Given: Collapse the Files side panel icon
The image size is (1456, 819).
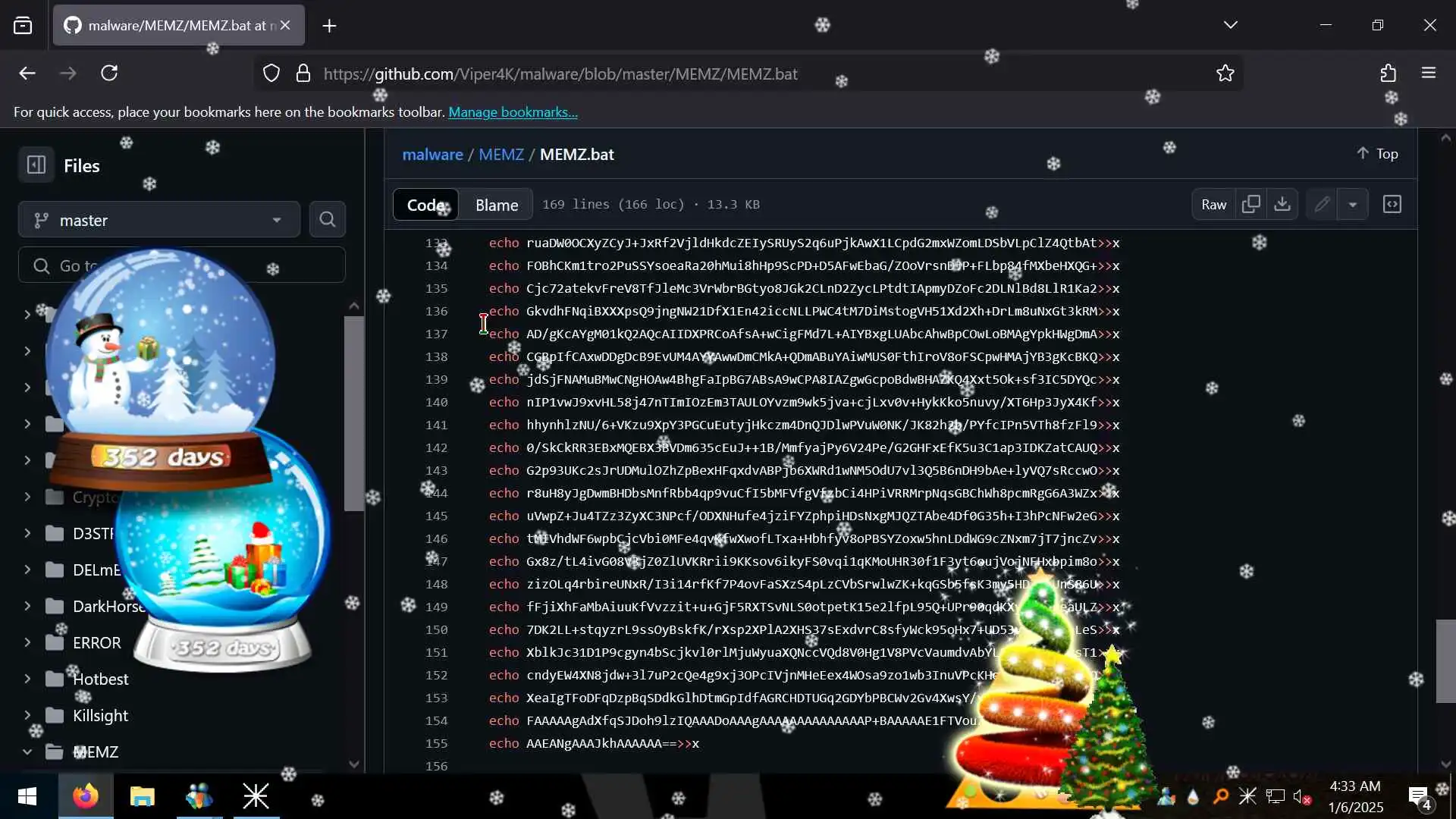Looking at the screenshot, I should (36, 165).
